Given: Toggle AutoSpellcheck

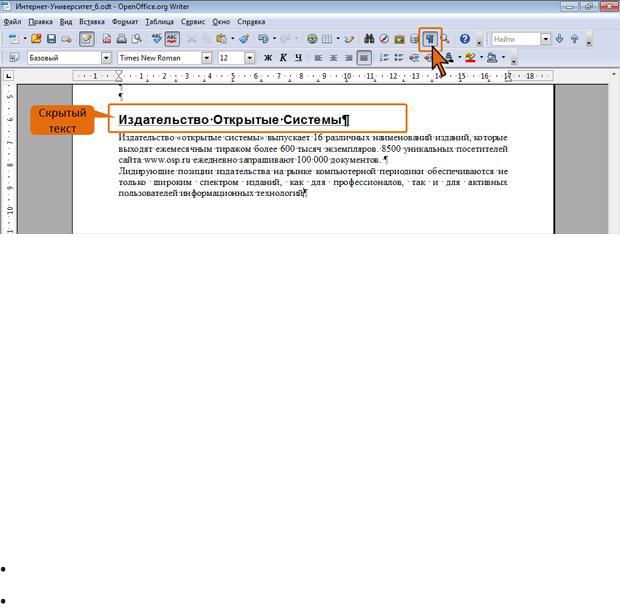Looking at the screenshot, I should [172, 39].
